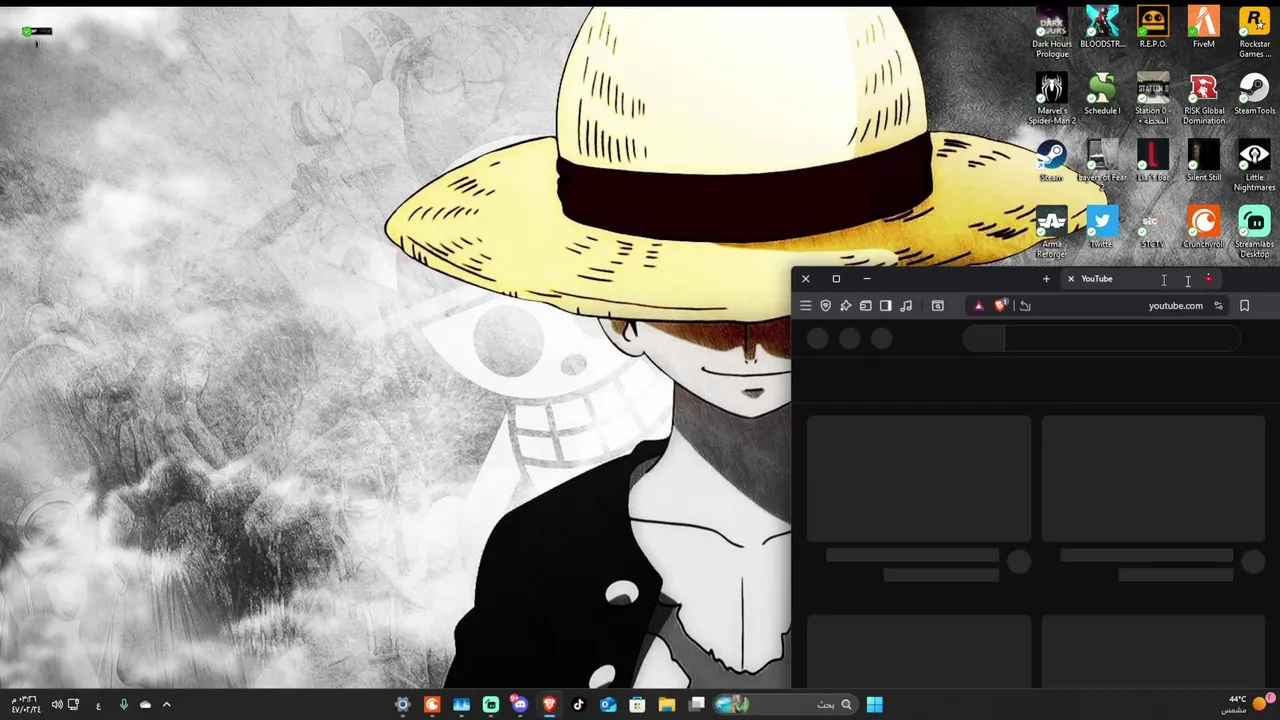Select the Layers of Fear 2 icon
Screen dimensions: 1280x720
tap(1102, 166)
